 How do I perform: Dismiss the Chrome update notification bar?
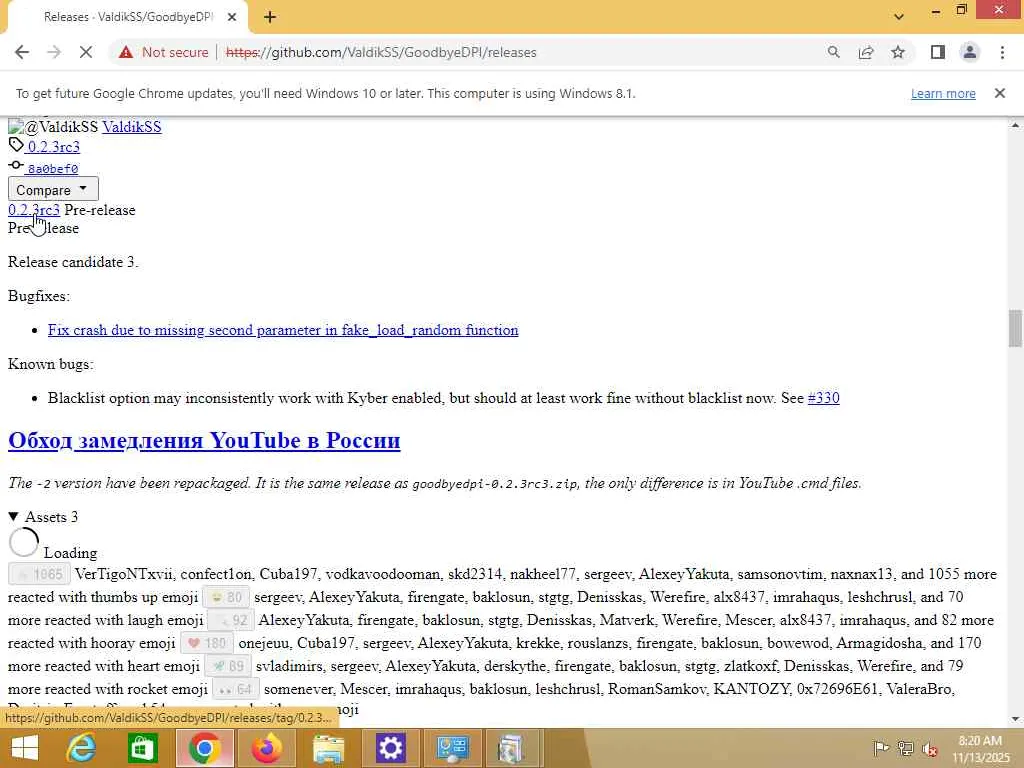1000,93
